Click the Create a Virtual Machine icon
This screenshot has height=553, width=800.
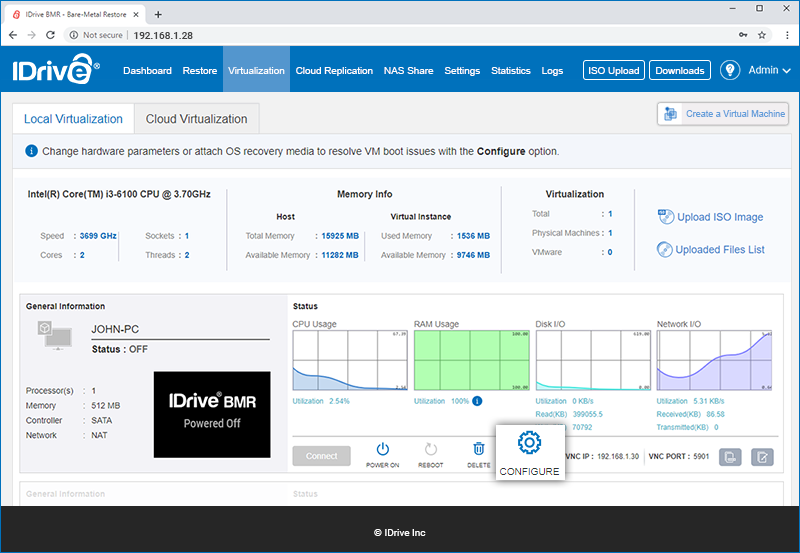click(x=670, y=114)
